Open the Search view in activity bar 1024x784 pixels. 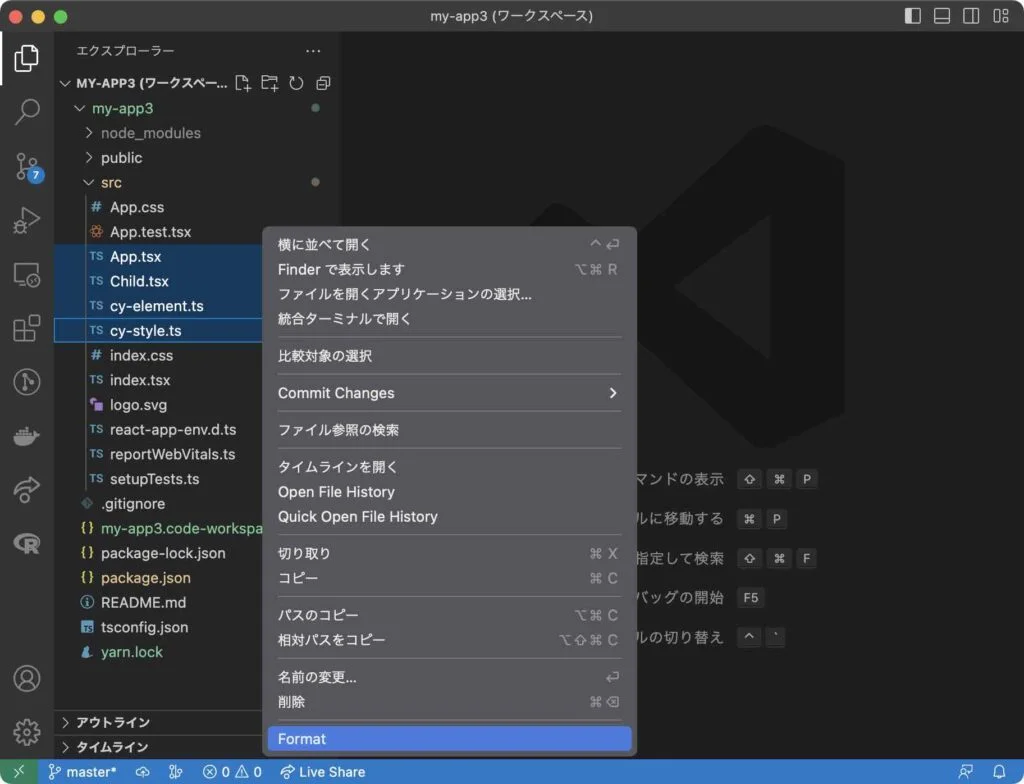tap(27, 112)
